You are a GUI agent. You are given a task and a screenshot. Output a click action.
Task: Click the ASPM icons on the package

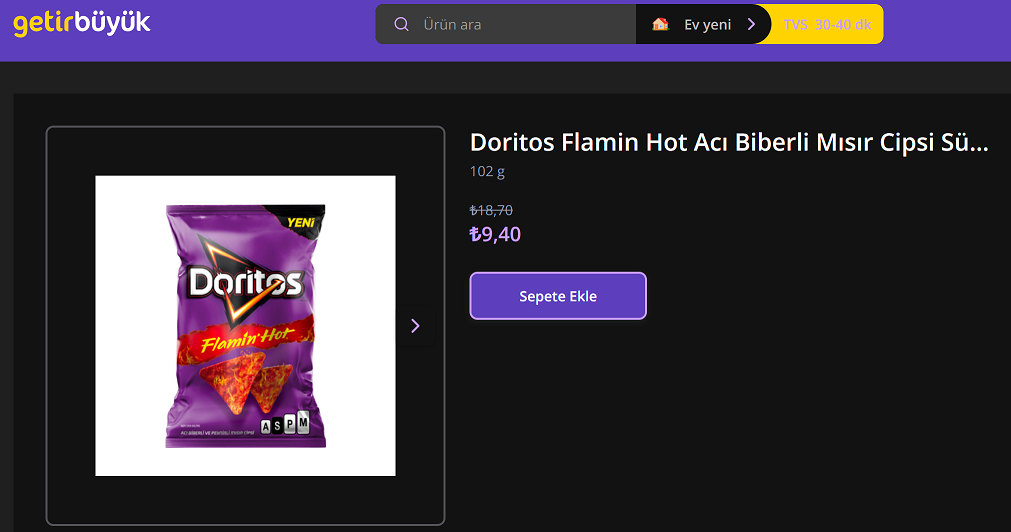click(x=284, y=424)
